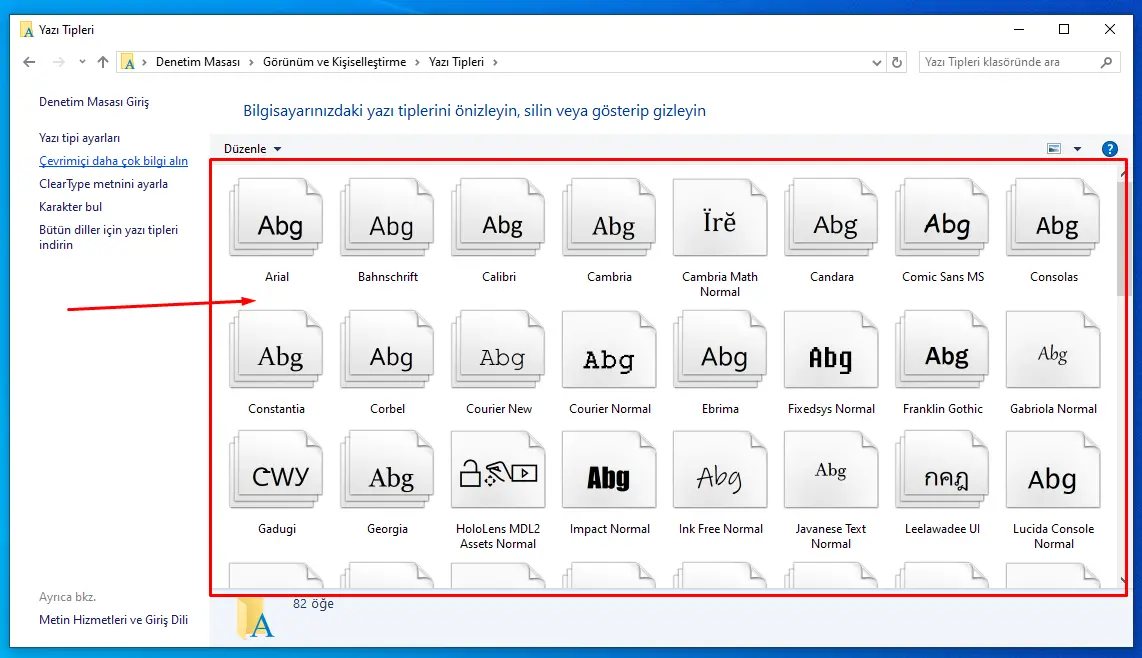Select the Courier Normal font icon

(610, 349)
